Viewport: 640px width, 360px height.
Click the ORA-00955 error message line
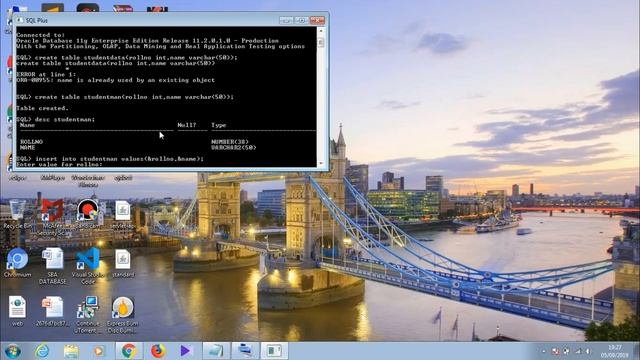116,80
